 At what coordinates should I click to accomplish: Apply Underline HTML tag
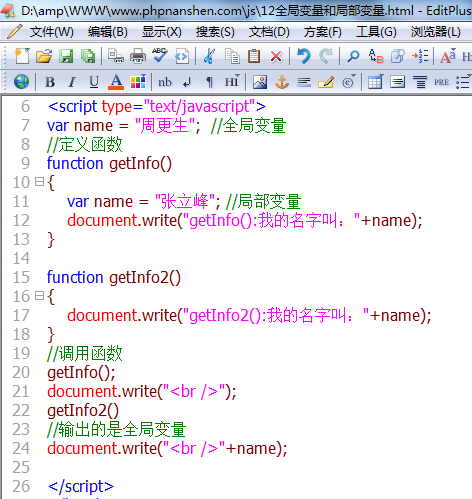point(94,82)
